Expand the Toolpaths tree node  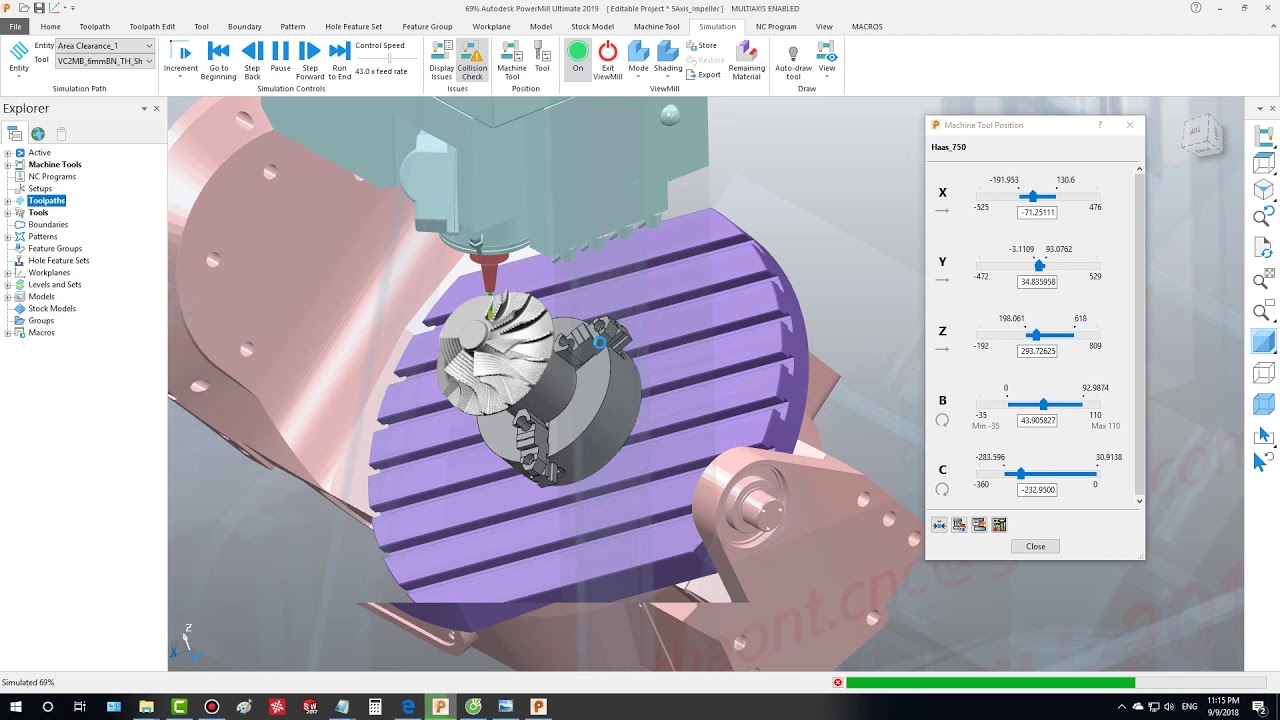point(8,201)
